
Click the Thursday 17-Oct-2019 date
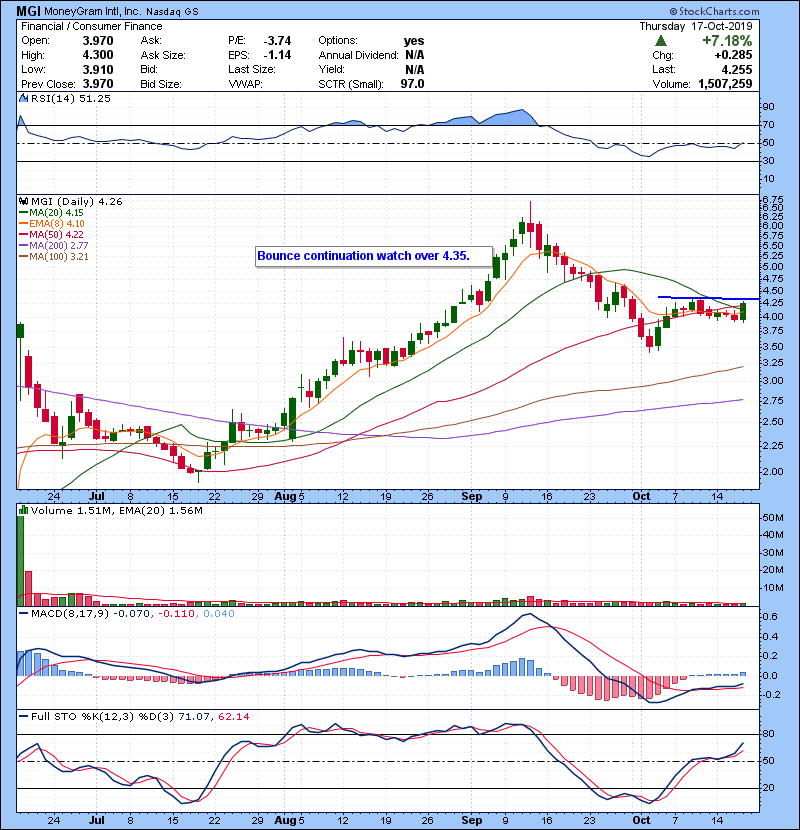point(695,26)
